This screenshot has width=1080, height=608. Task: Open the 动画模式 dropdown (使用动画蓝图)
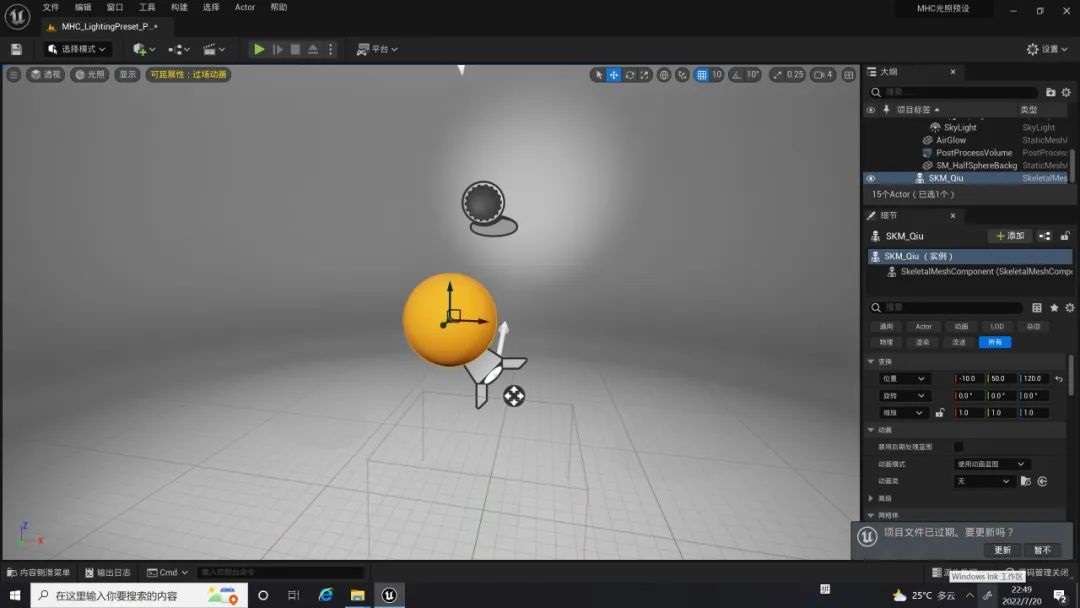(991, 464)
